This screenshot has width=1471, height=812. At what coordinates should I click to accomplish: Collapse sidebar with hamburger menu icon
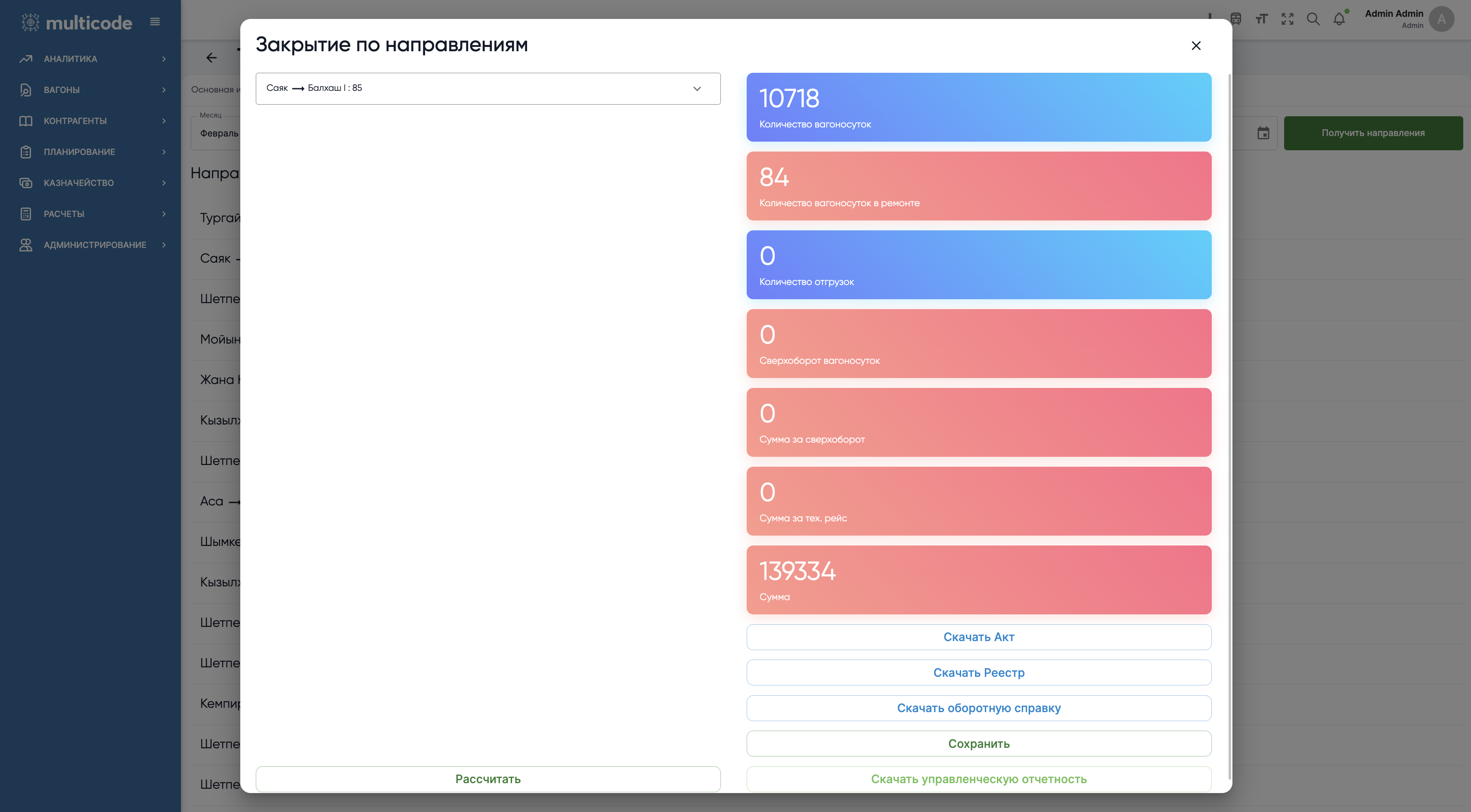(x=155, y=22)
